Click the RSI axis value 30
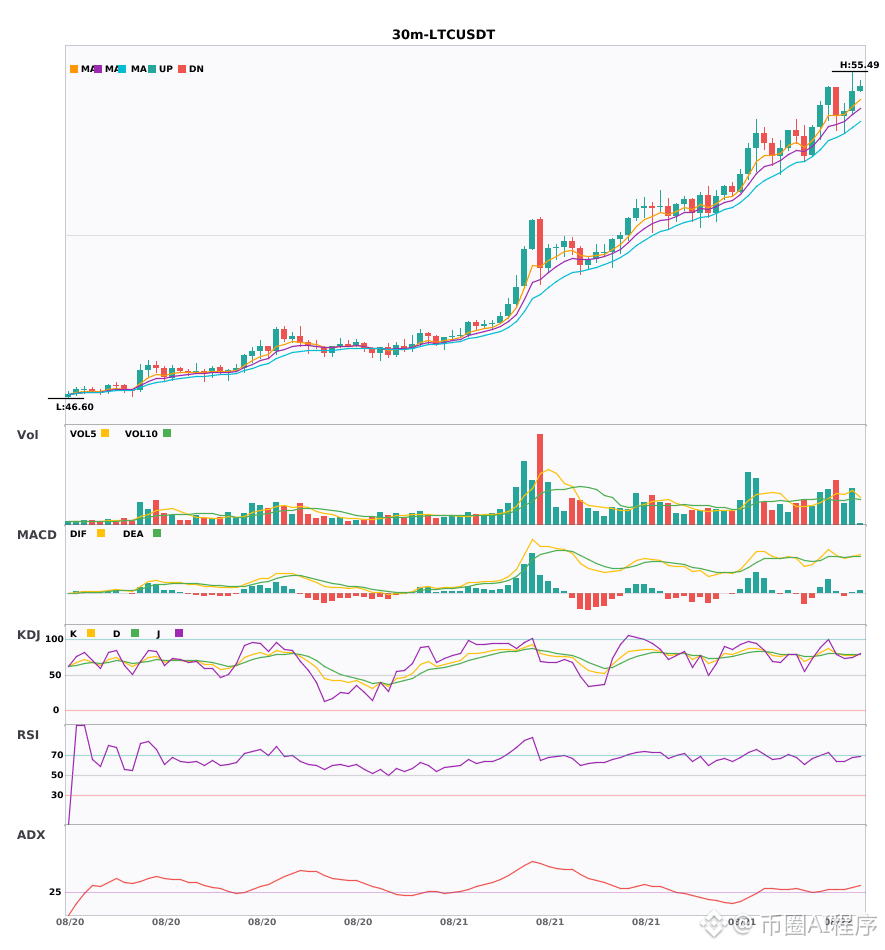885x950 pixels. [x=58, y=795]
